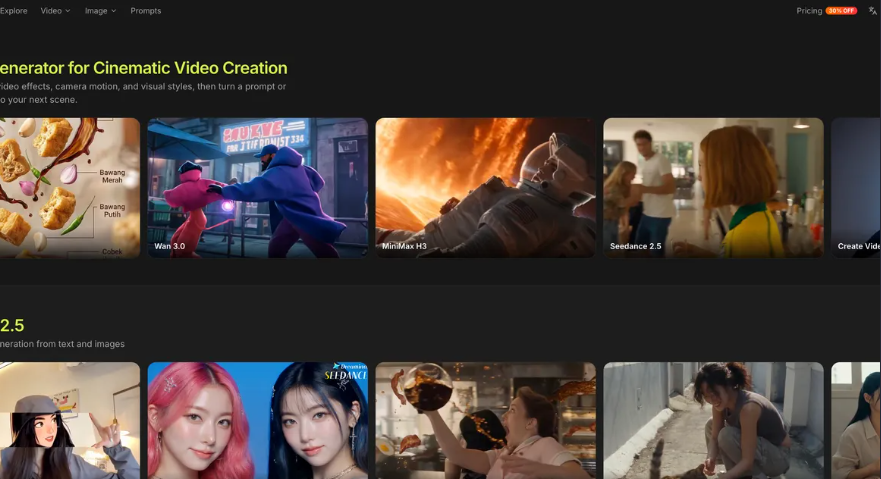Click the Seedance 2.5 label
The height and width of the screenshot is (479, 881).
pyautogui.click(x=635, y=246)
